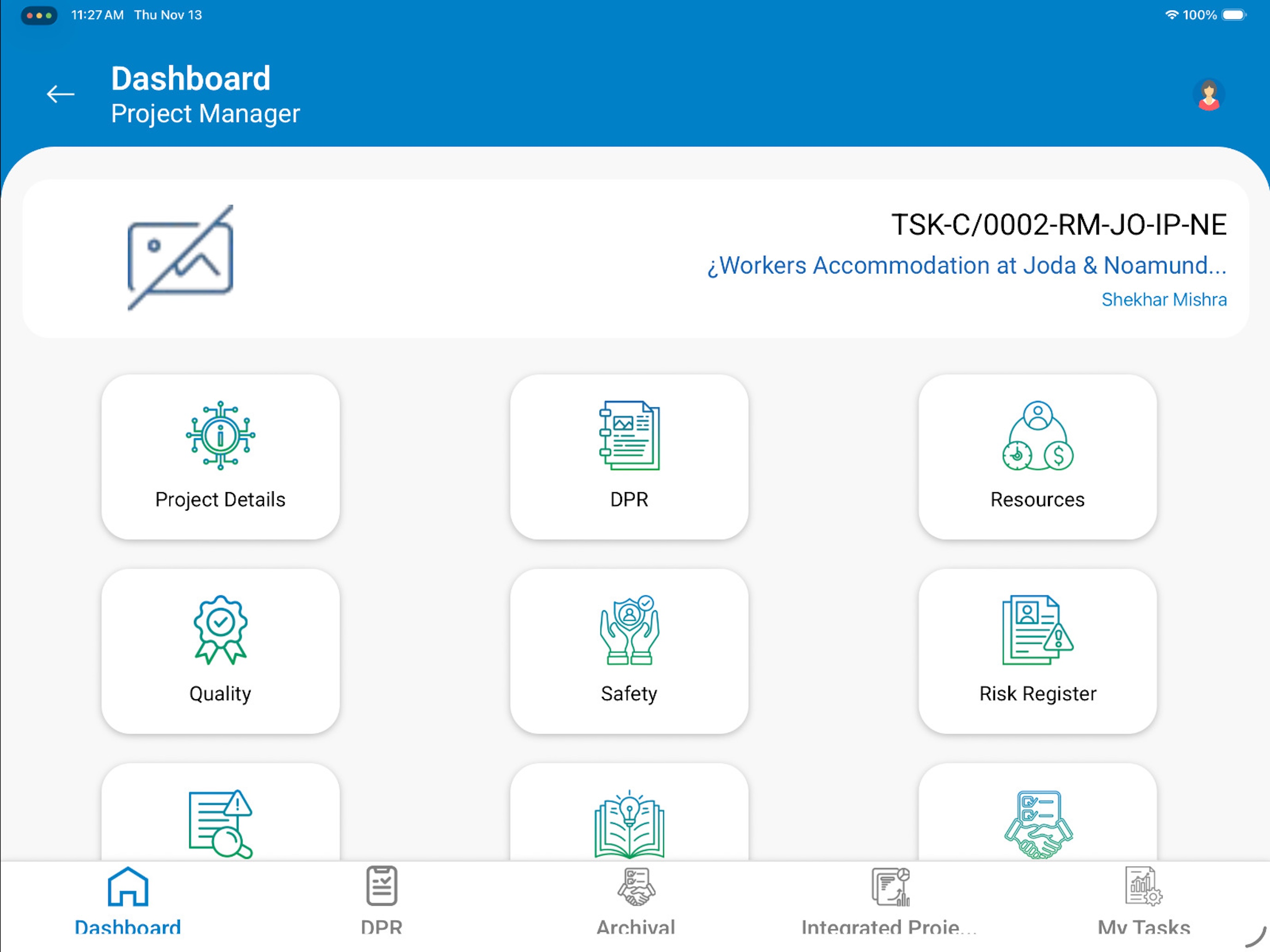1270x952 pixels.
Task: Open the user profile avatar
Action: pyautogui.click(x=1209, y=95)
